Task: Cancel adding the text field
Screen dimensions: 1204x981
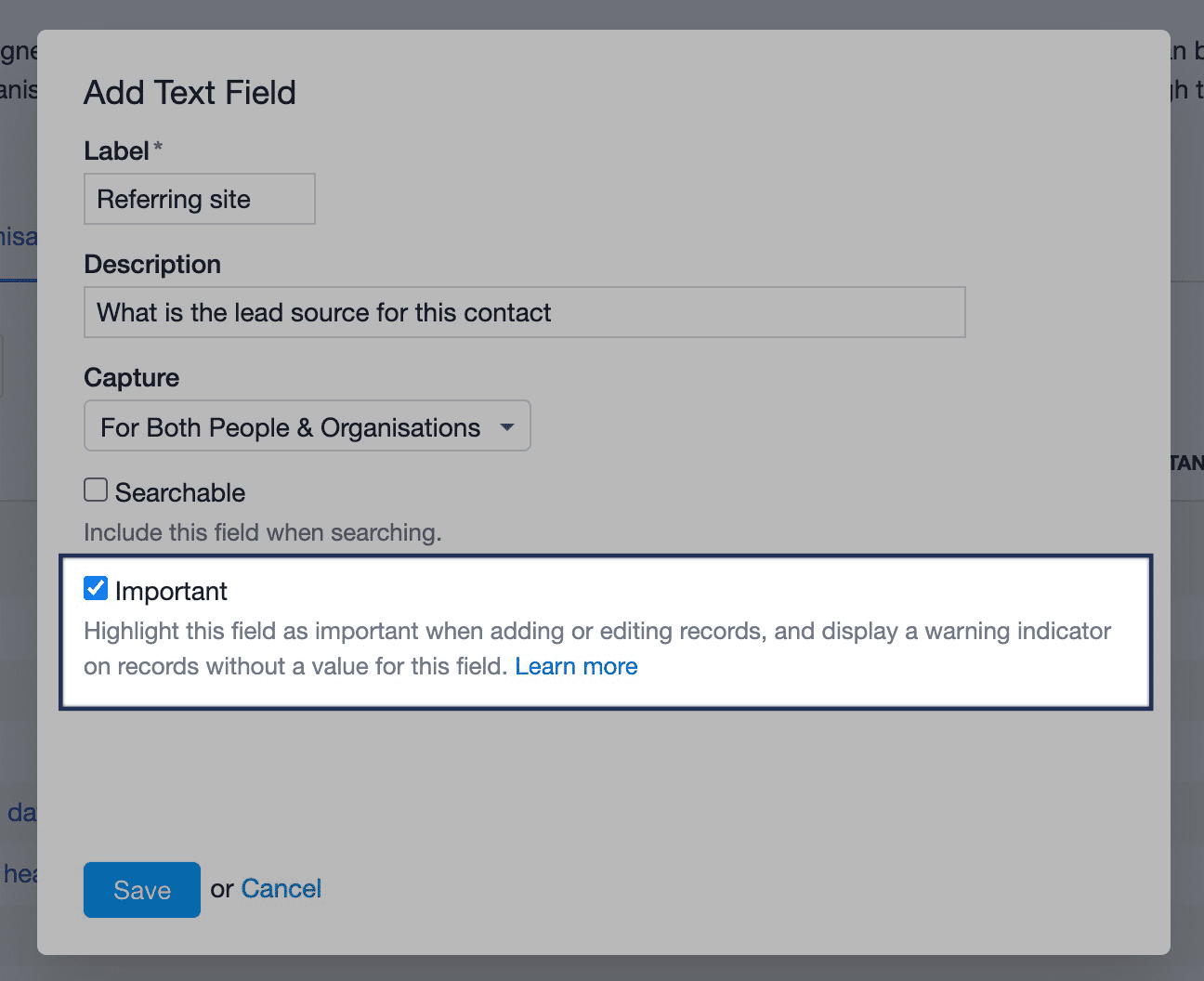Action: coord(281,889)
